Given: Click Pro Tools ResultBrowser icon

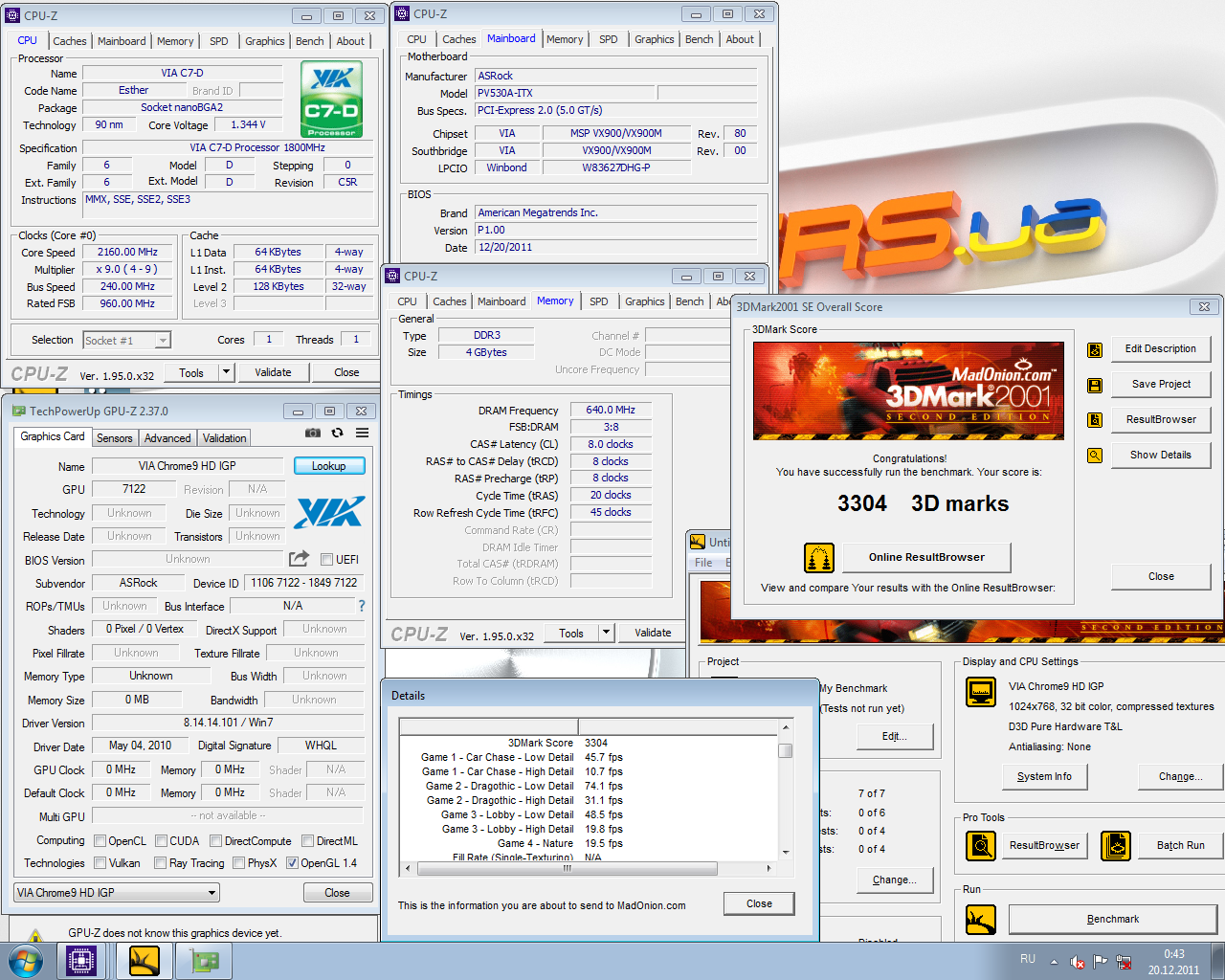Looking at the screenshot, I should (981, 846).
